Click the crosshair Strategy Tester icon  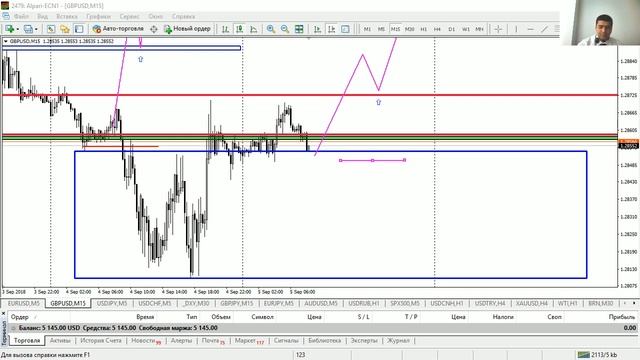pos(154,29)
